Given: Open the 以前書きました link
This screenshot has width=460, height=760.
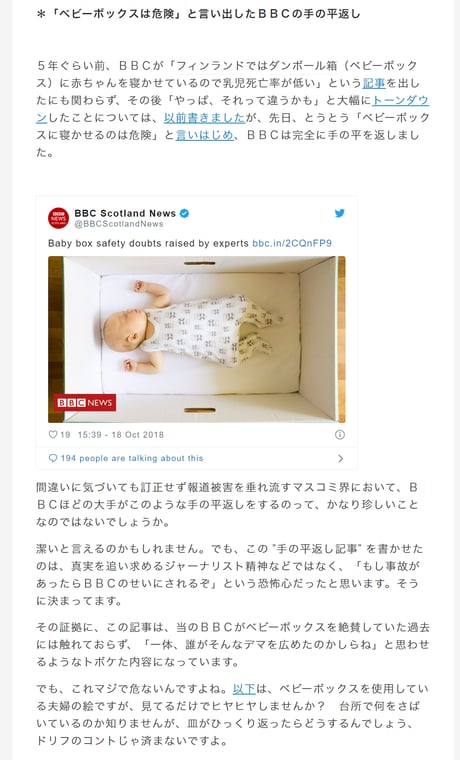Looking at the screenshot, I should point(204,118).
